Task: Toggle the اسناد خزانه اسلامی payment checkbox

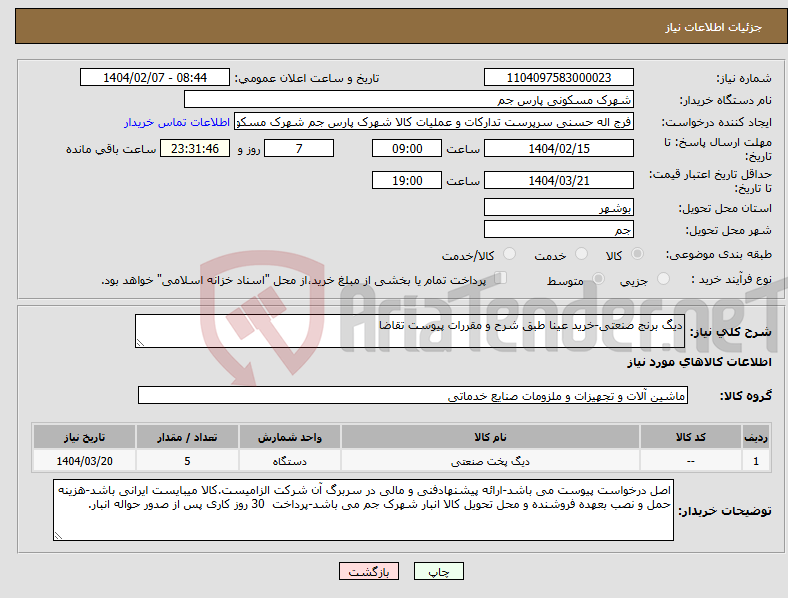Action: 501,278
